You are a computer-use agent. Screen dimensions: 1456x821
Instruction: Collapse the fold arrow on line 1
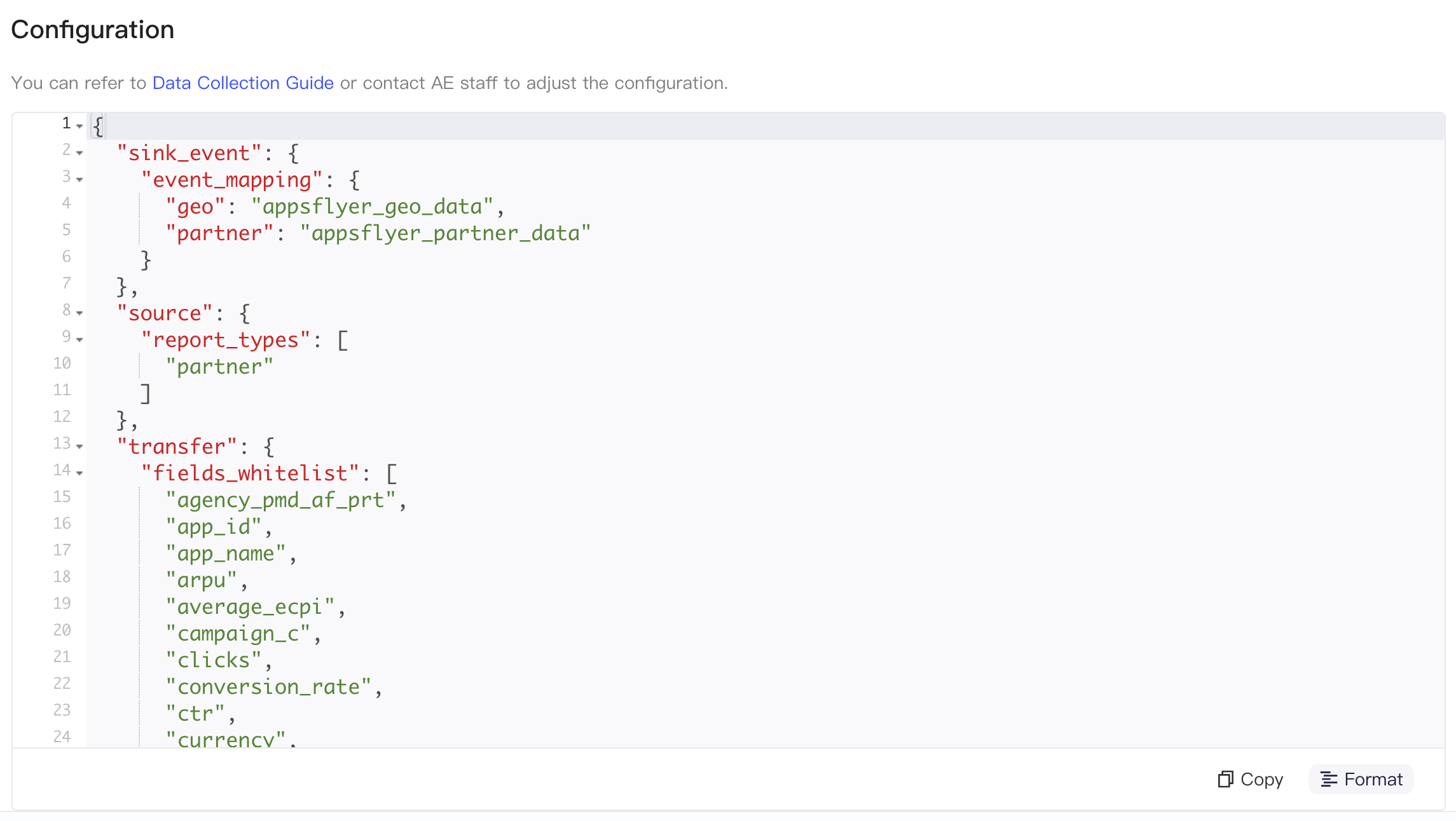pyautogui.click(x=79, y=126)
